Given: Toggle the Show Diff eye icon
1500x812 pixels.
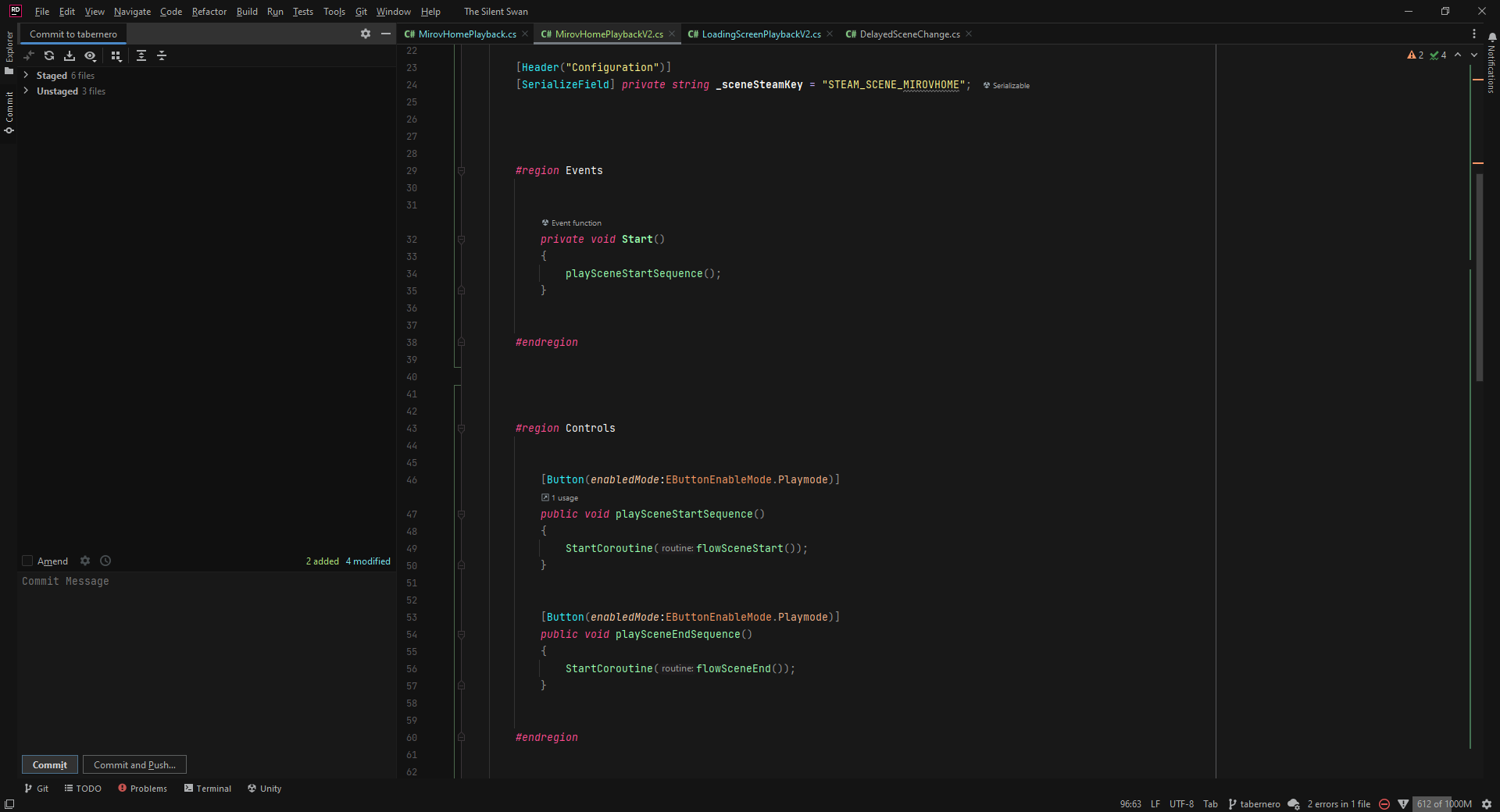Looking at the screenshot, I should [x=91, y=55].
